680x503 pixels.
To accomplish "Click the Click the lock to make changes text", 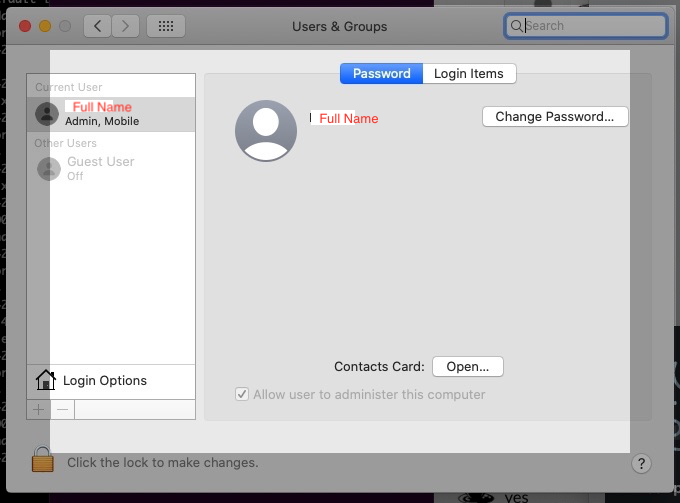I will coord(163,463).
